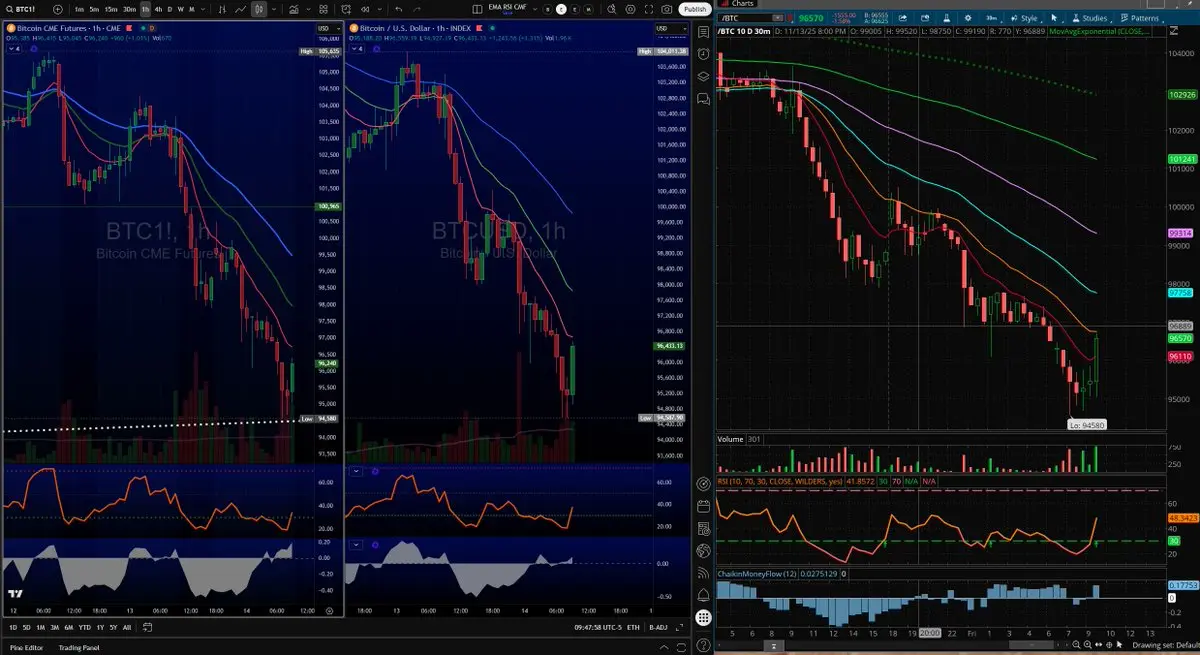Viewport: 1200px width, 655px height.
Task: Toggle B-ADJ back-adjustment setting
Action: [x=658, y=627]
